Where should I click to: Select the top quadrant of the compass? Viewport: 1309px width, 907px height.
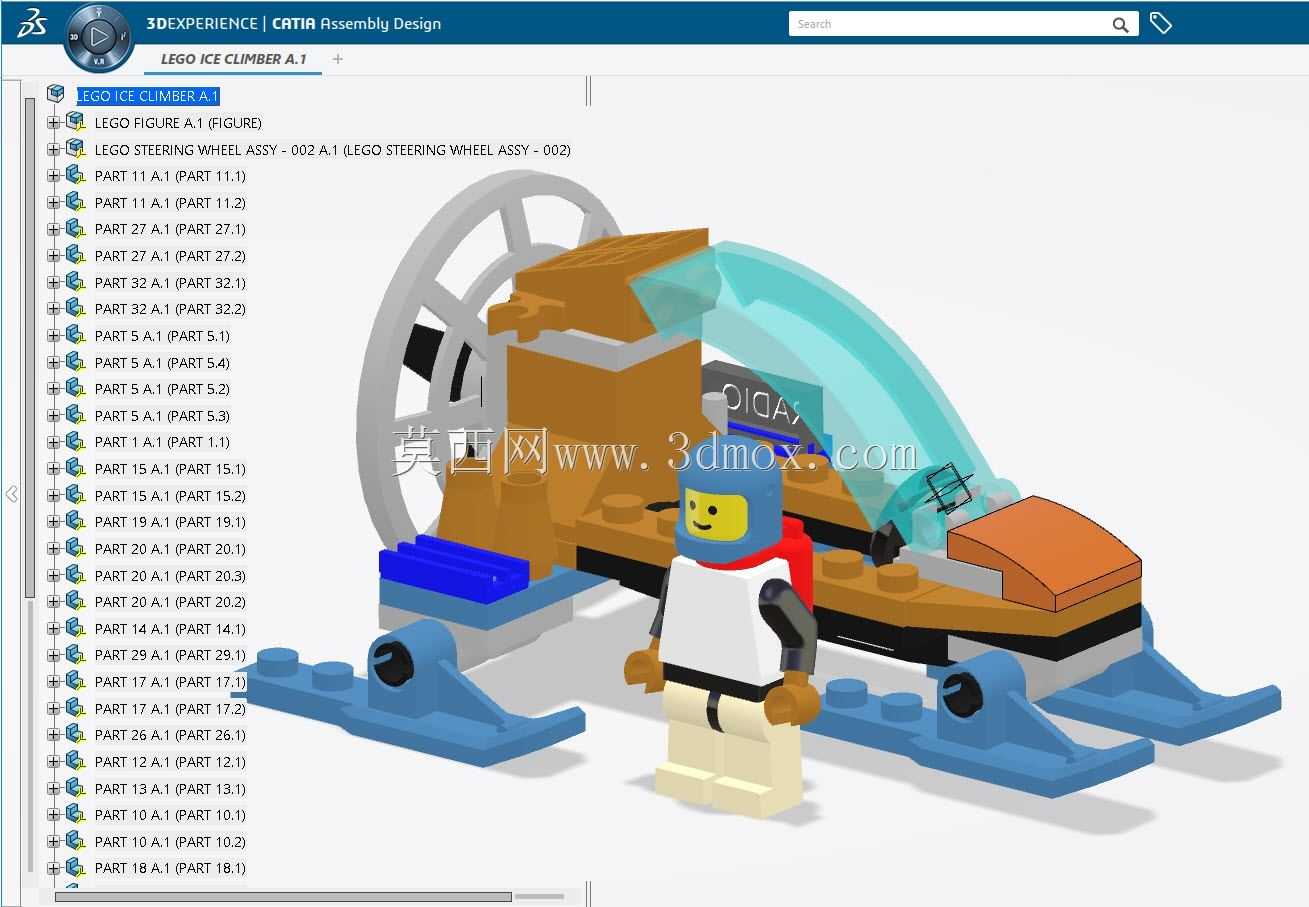98,13
